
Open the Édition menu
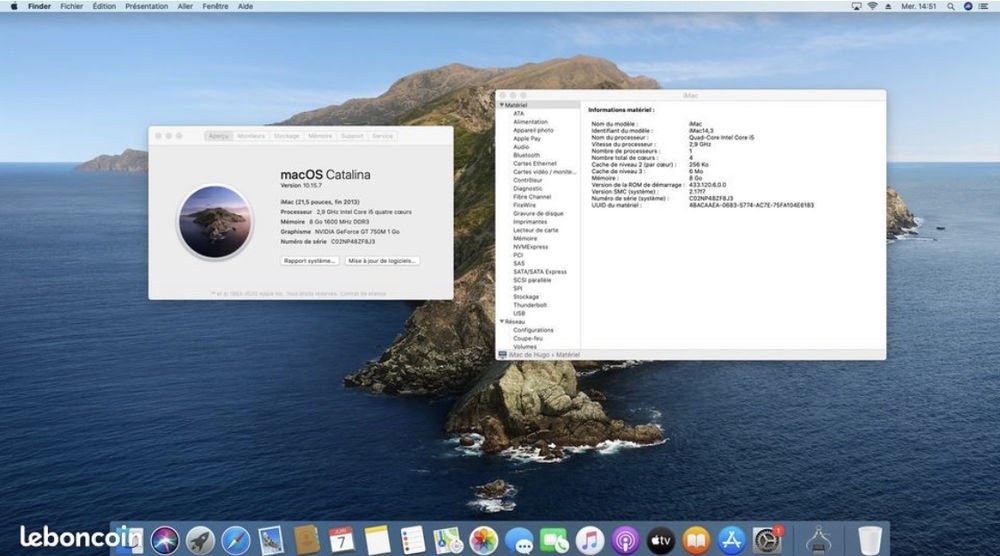[x=104, y=6]
